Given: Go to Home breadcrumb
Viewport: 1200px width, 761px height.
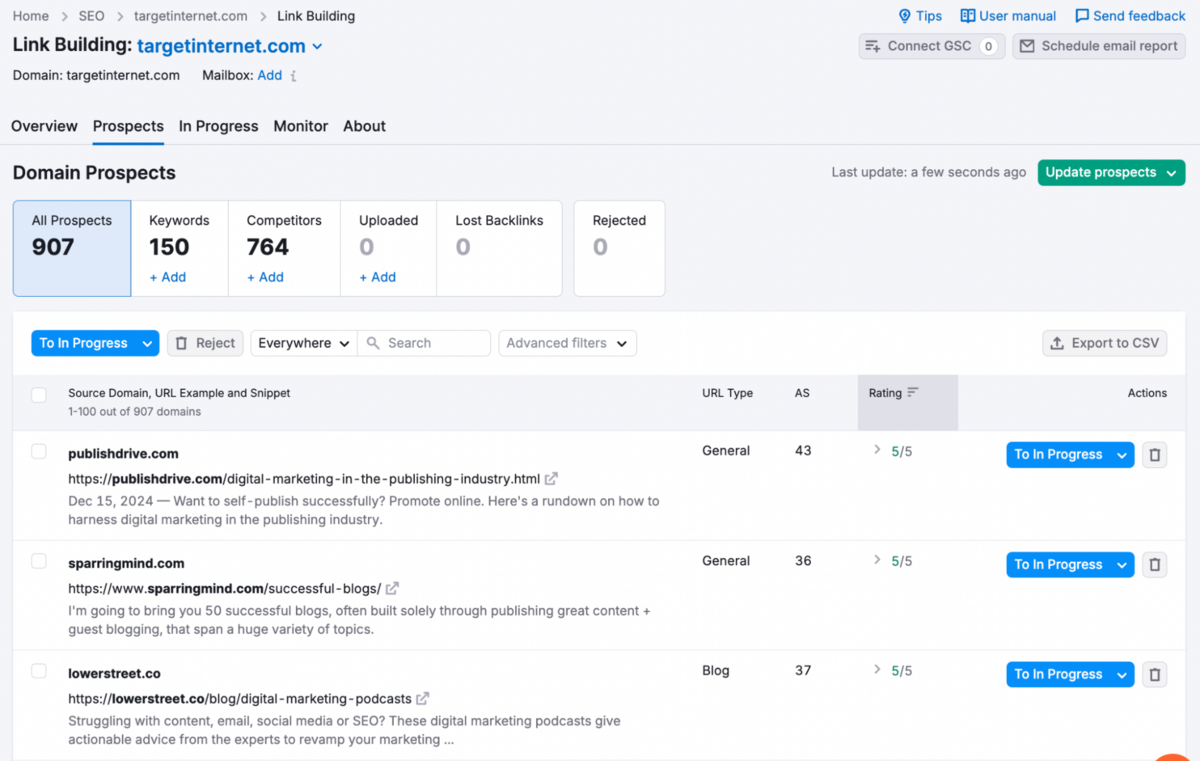Looking at the screenshot, I should tap(31, 16).
